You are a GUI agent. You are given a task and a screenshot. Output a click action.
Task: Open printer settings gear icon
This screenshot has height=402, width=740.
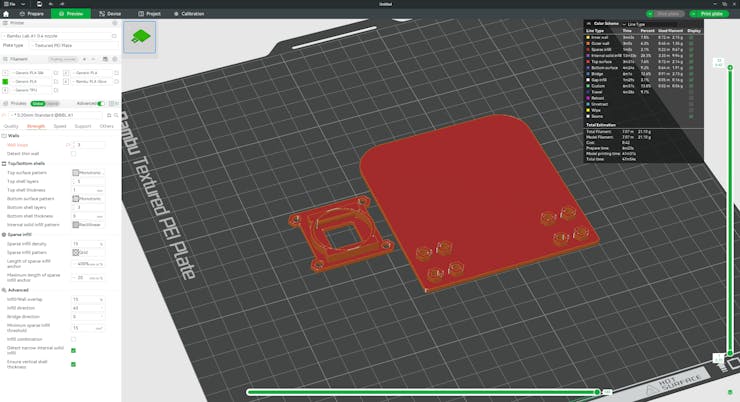[115, 24]
